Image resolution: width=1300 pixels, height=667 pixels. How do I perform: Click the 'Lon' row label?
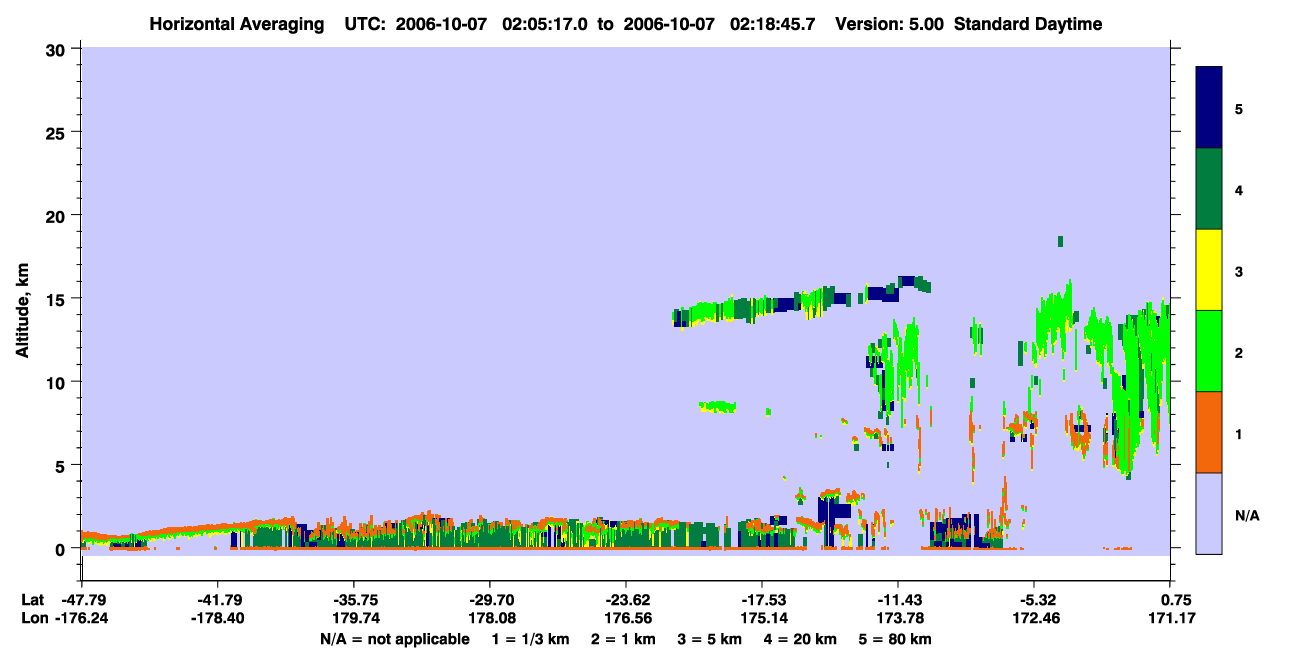point(33,619)
